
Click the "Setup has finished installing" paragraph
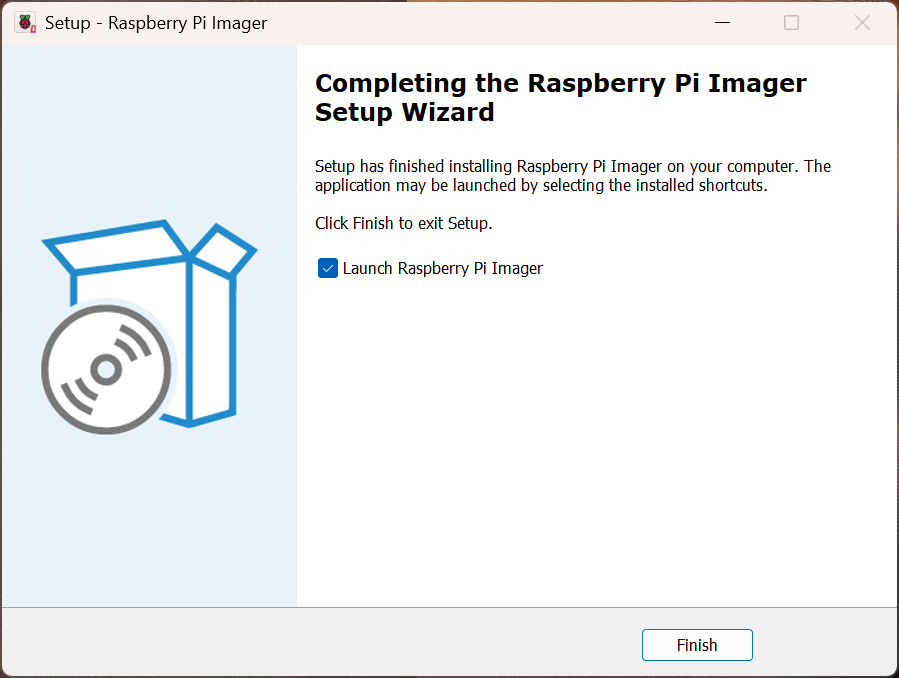pos(572,176)
